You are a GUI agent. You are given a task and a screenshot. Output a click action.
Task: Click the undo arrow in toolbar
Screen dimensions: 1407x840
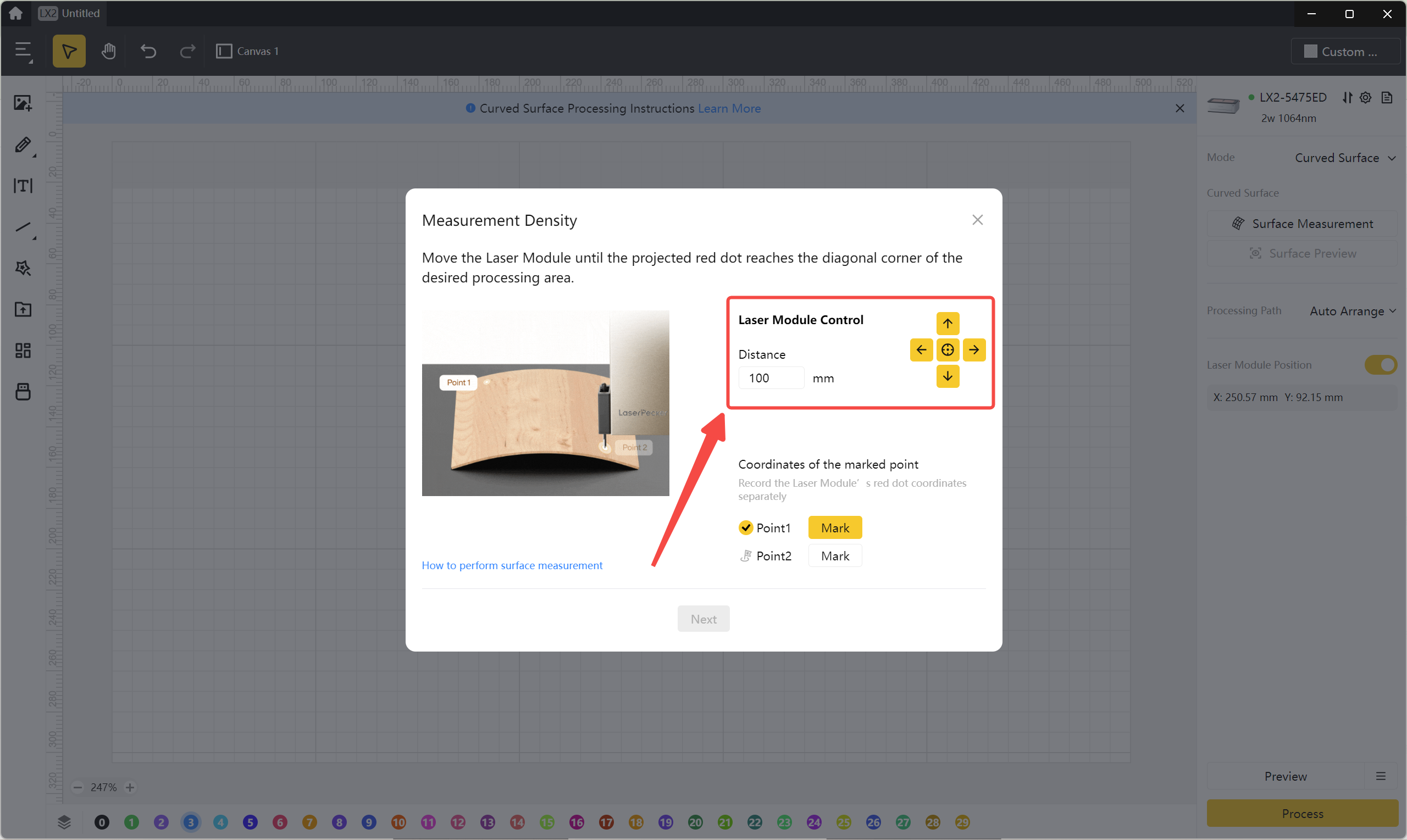coord(148,52)
